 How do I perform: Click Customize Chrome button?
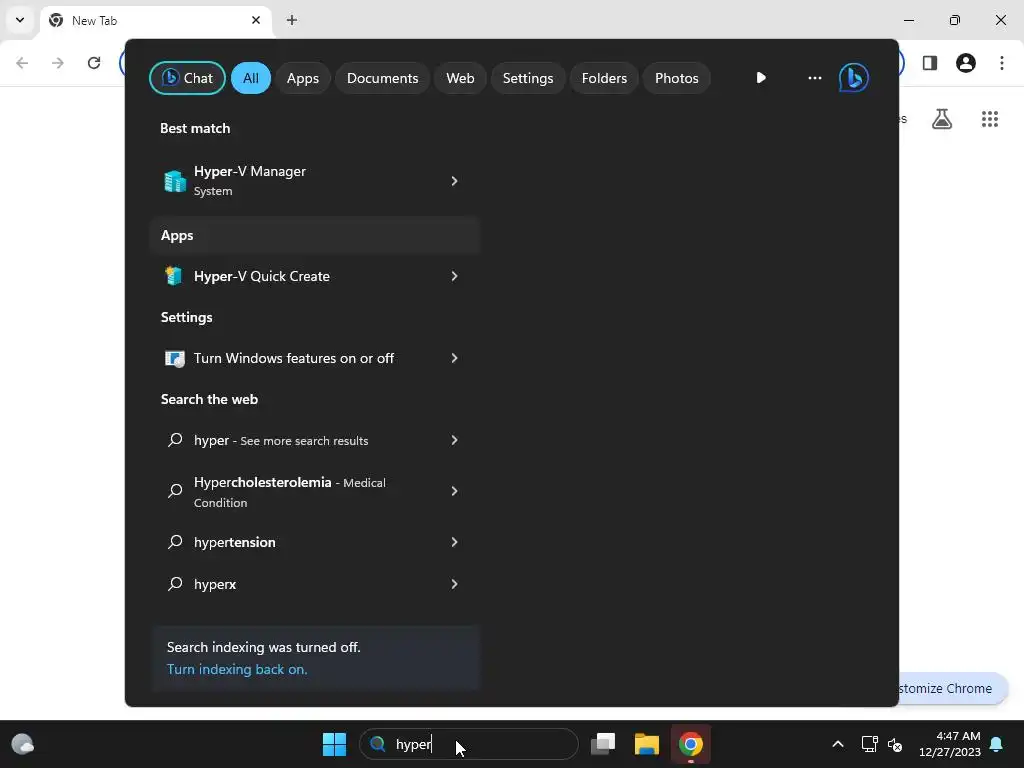coord(952,688)
